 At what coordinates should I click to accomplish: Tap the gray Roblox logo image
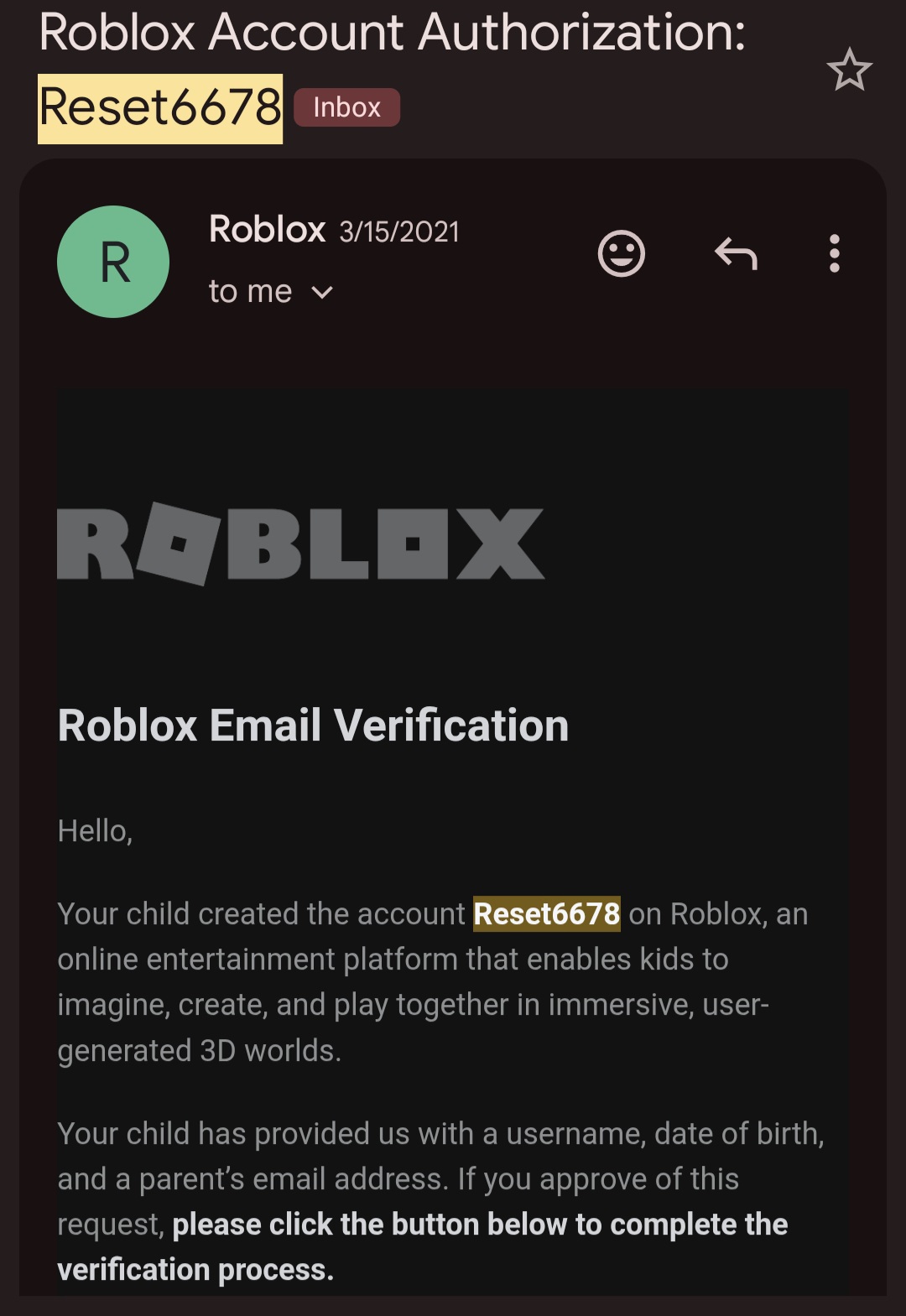click(x=300, y=544)
